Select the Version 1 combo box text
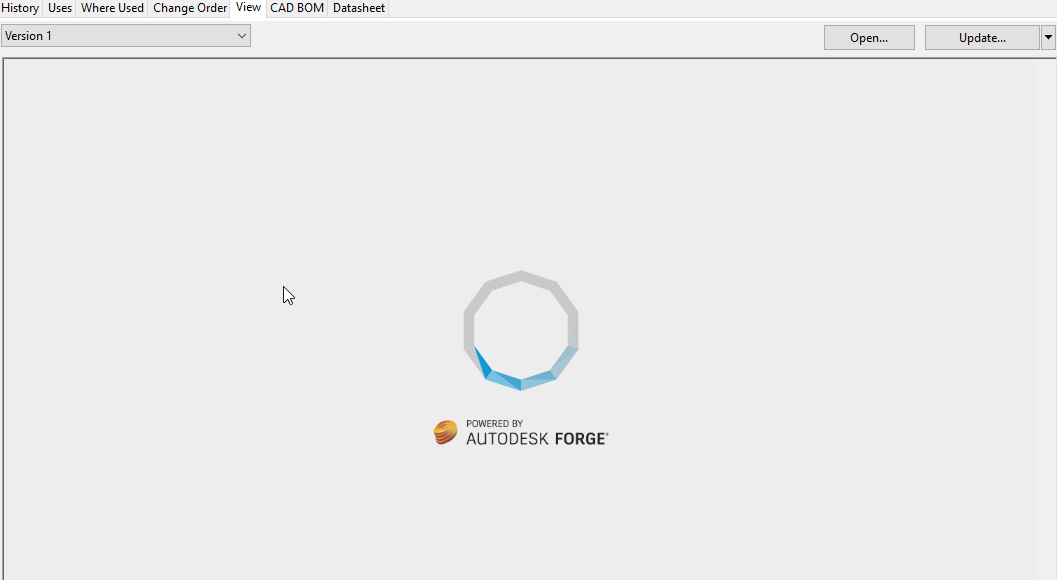The height and width of the screenshot is (580, 1057). pos(28,36)
